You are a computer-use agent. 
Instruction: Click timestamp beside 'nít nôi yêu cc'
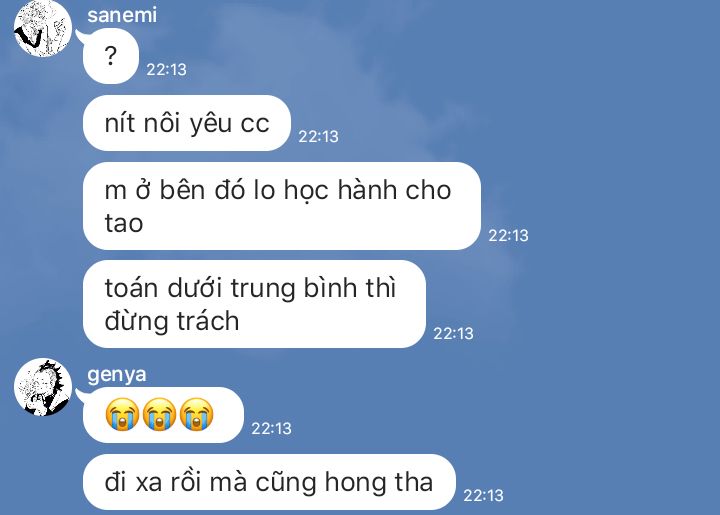(x=318, y=137)
